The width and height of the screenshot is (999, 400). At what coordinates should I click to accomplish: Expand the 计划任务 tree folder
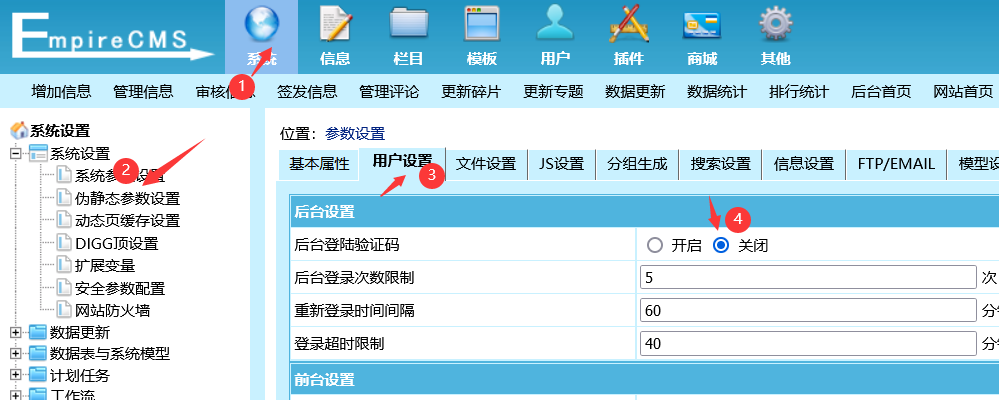16,376
